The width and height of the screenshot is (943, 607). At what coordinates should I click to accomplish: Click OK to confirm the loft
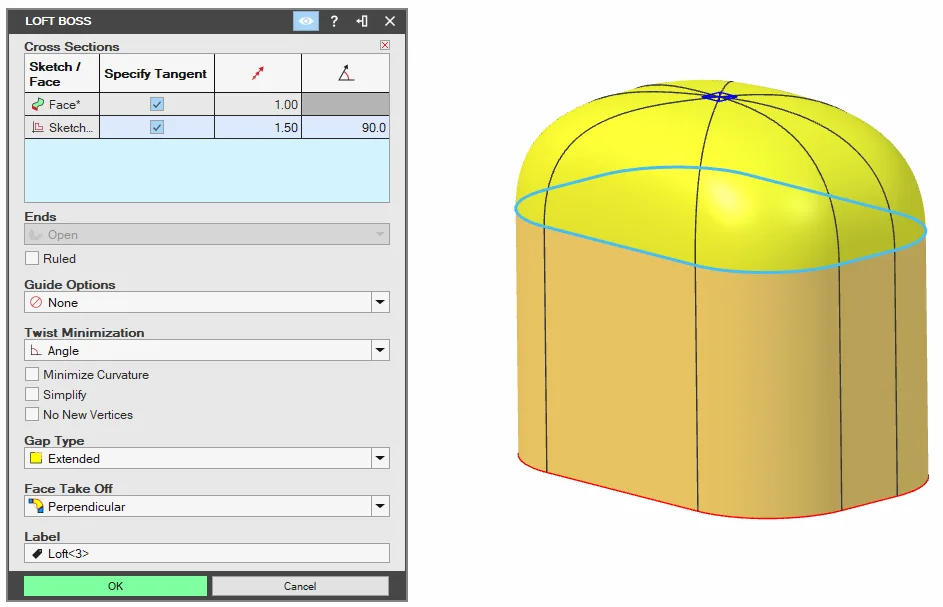115,586
